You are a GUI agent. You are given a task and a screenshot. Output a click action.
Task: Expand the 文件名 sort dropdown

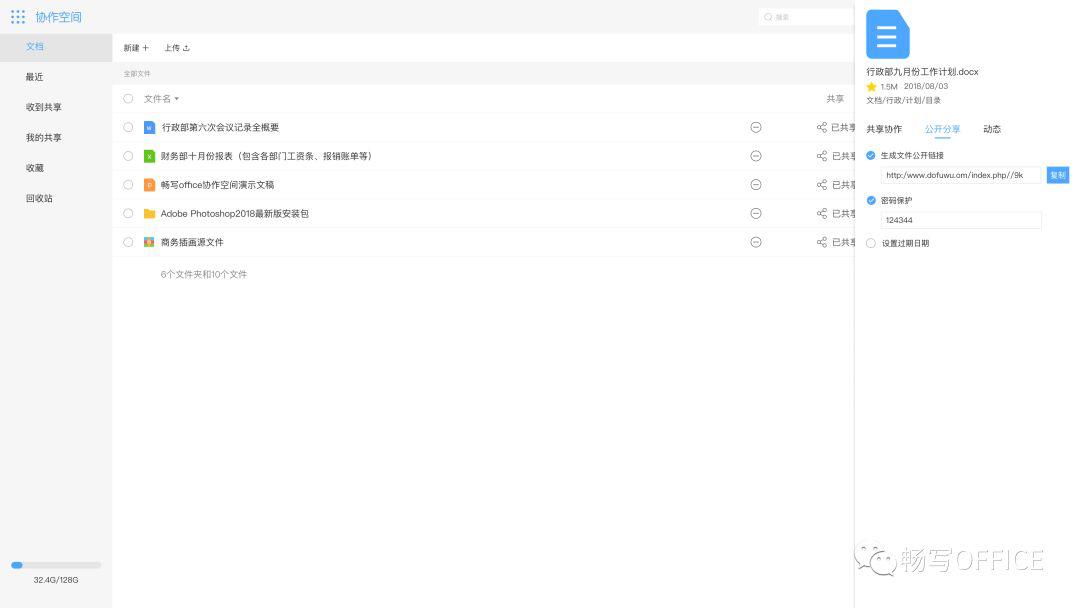[x=161, y=98]
